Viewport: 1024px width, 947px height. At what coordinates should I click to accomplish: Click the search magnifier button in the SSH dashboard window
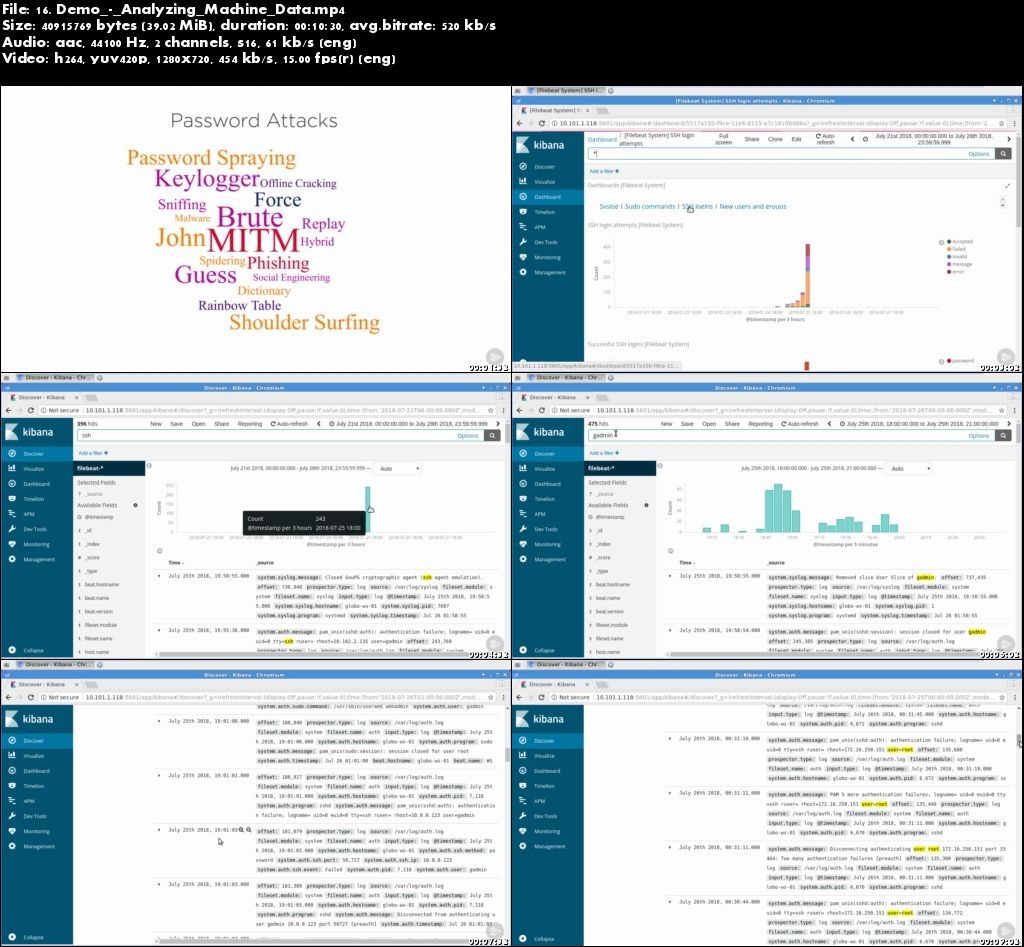(1003, 153)
